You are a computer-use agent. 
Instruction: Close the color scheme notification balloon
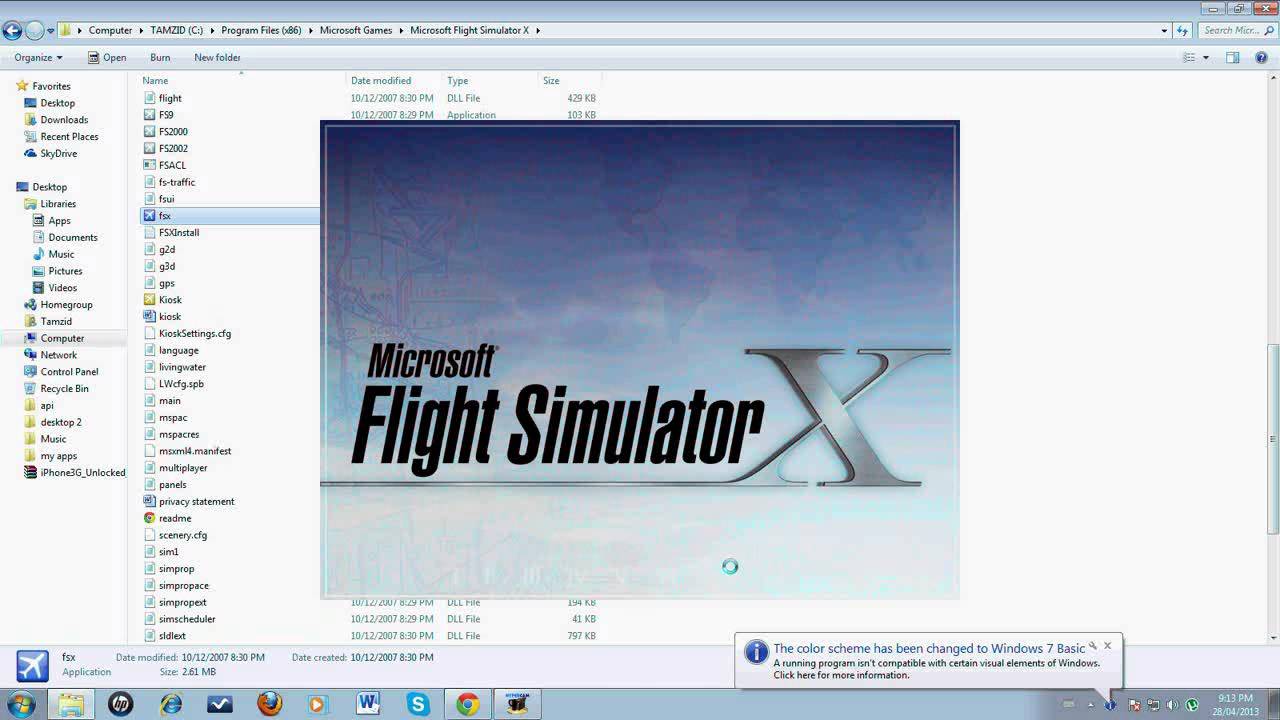[x=1107, y=646]
